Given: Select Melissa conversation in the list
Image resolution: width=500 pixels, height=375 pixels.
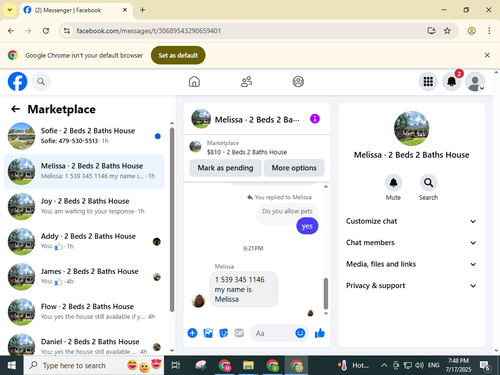Looking at the screenshot, I should tap(84, 171).
